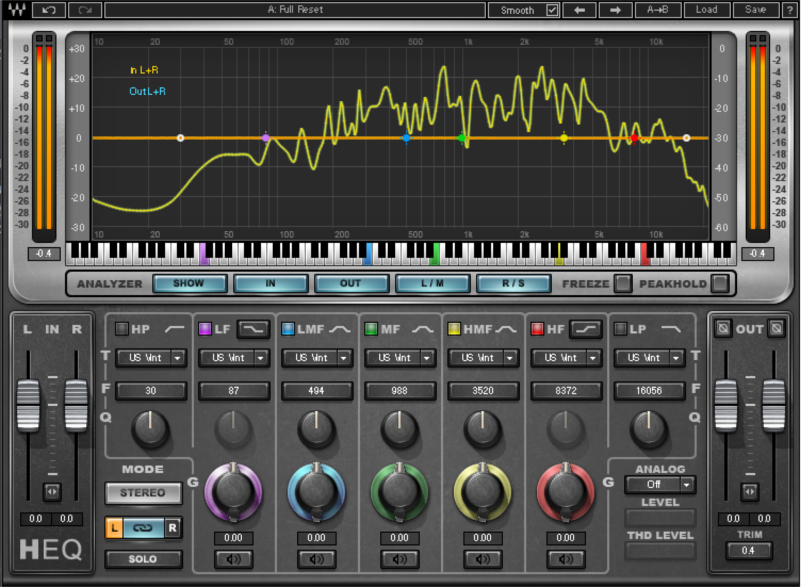
Task: Toggle the yellow HMF band on/off
Action: [x=454, y=328]
